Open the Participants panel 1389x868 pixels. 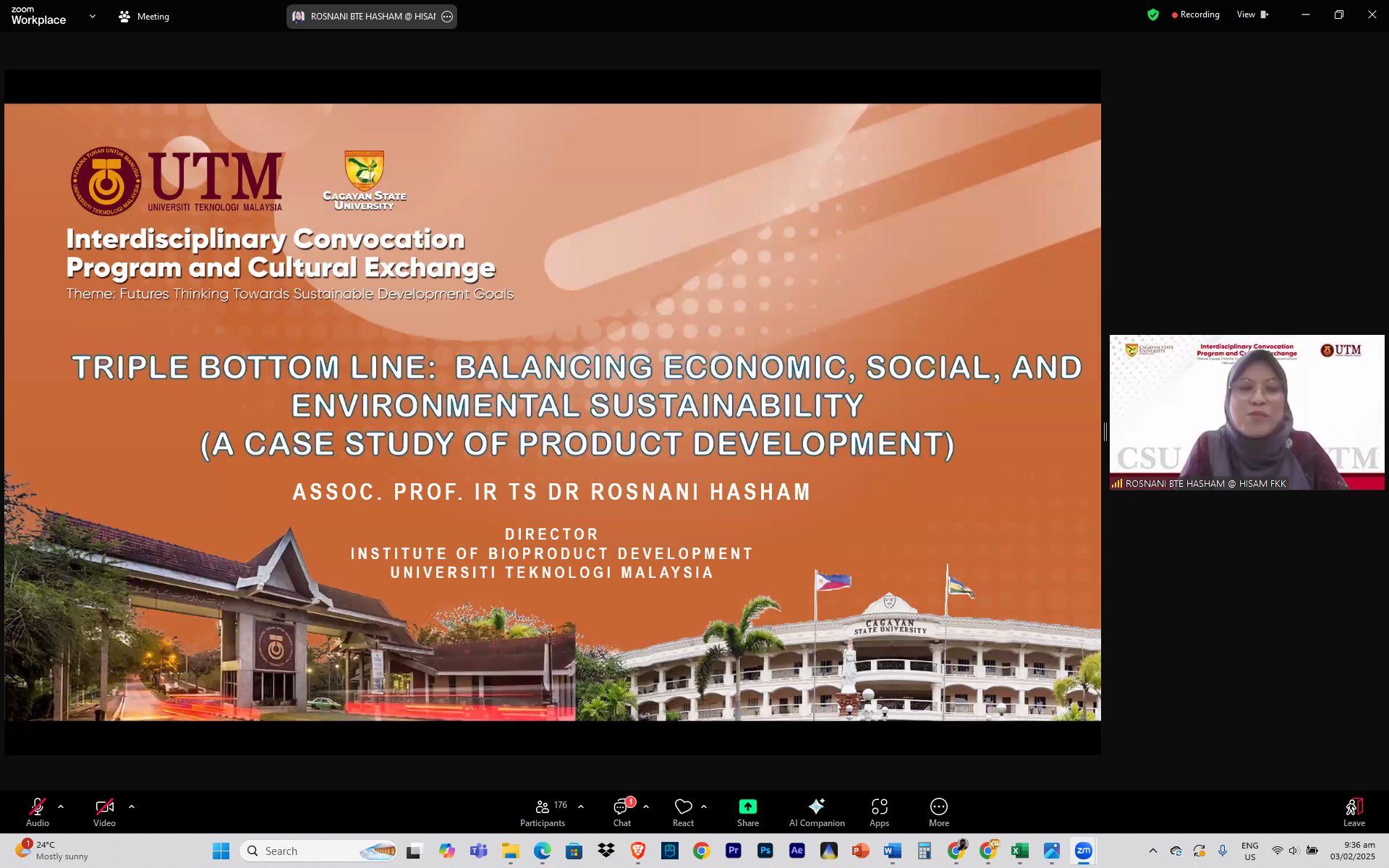[543, 812]
